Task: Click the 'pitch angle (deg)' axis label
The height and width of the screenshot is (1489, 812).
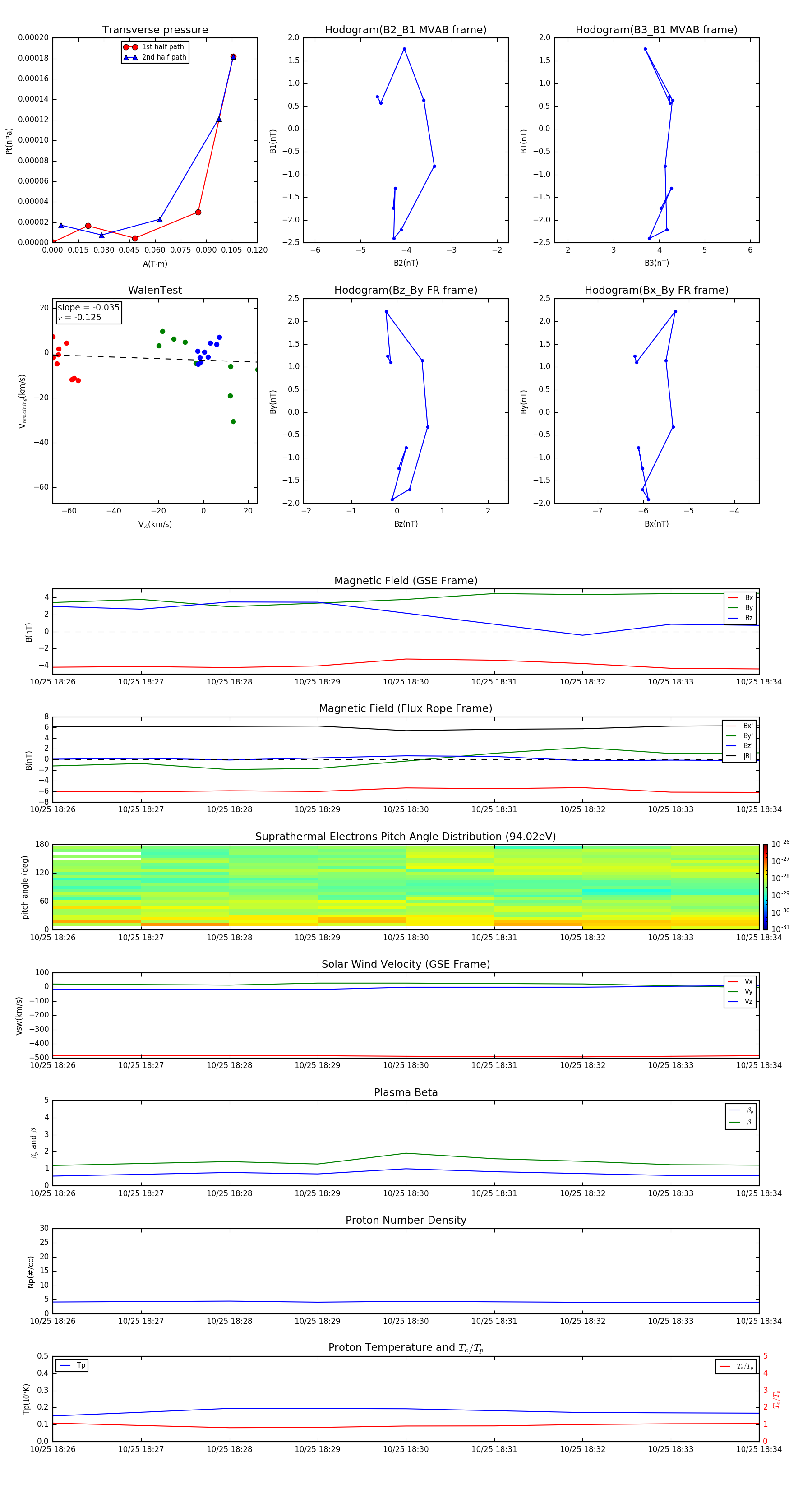Action: pyautogui.click(x=25, y=887)
